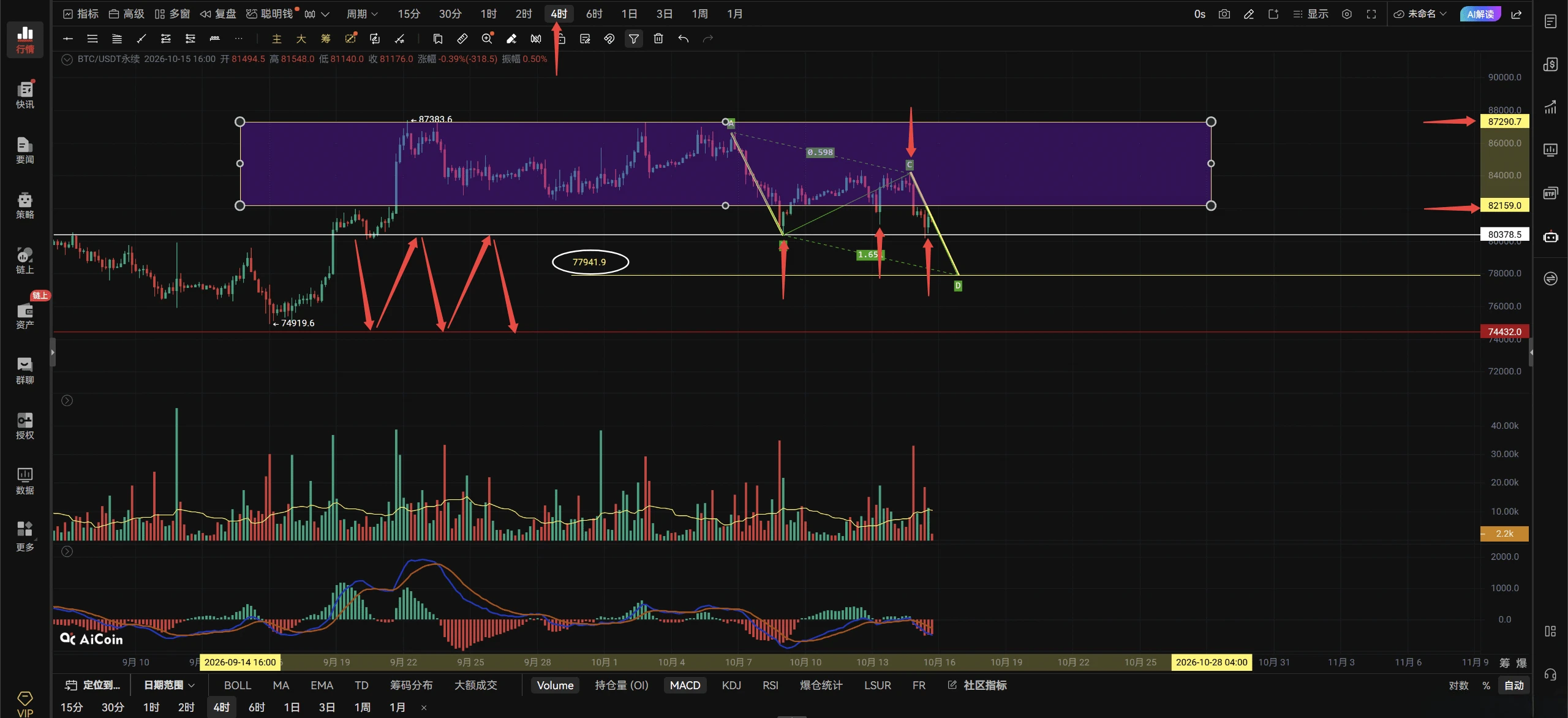Viewport: 1568px width, 718px height.
Task: Open the 快讯 news sidebar item
Action: [x=25, y=95]
